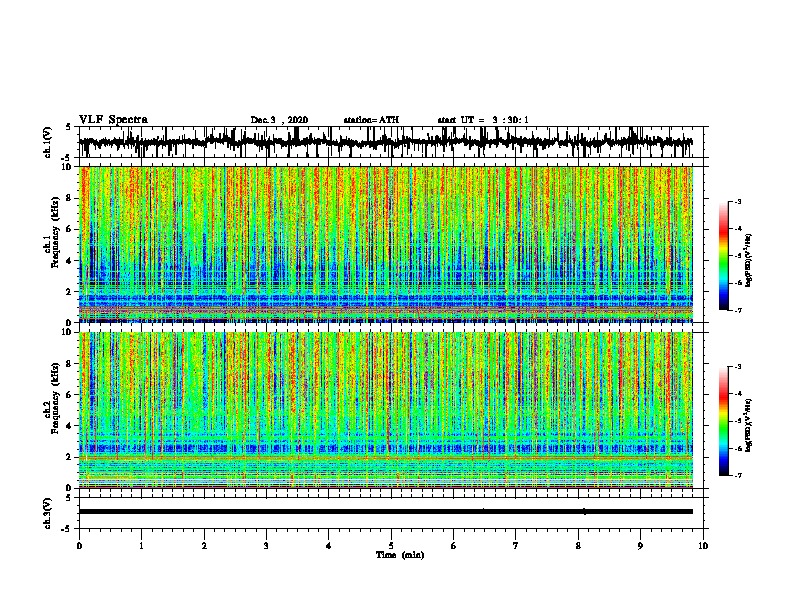Click the "station=ATH" header label
Viewport: 792px width, 612px height.
[x=371, y=120]
